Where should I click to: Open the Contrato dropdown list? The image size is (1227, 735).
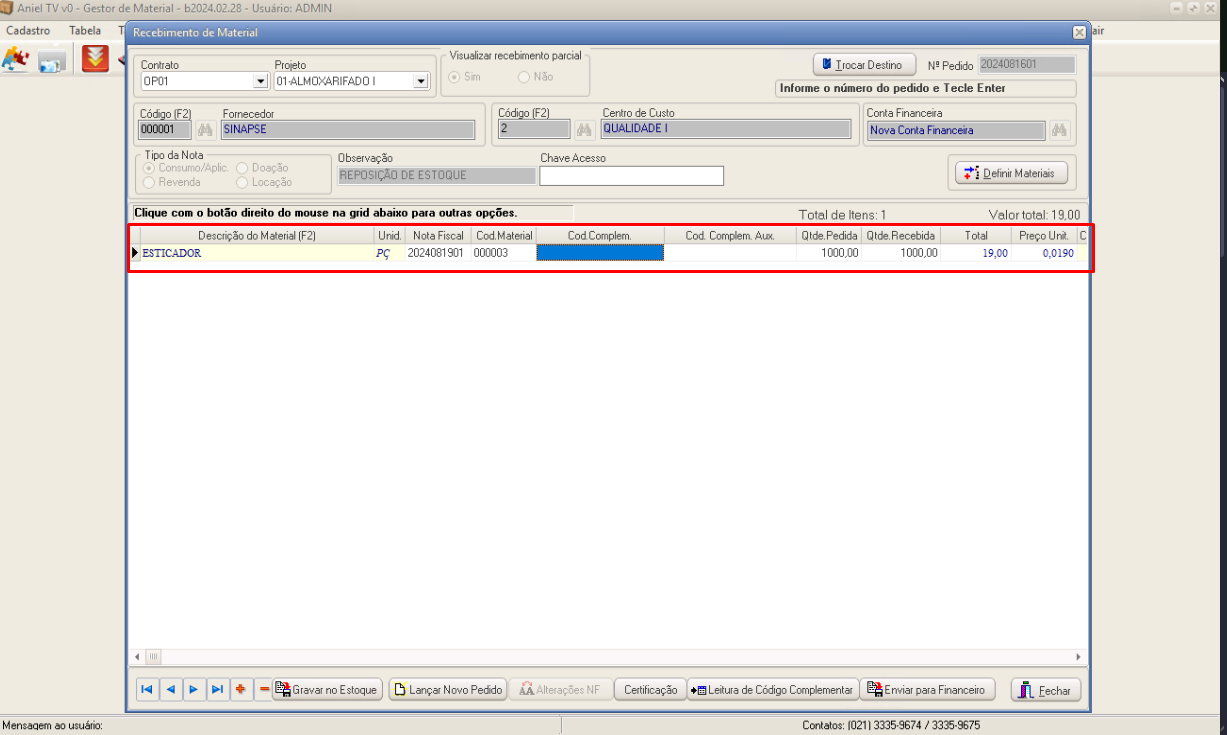click(x=261, y=81)
